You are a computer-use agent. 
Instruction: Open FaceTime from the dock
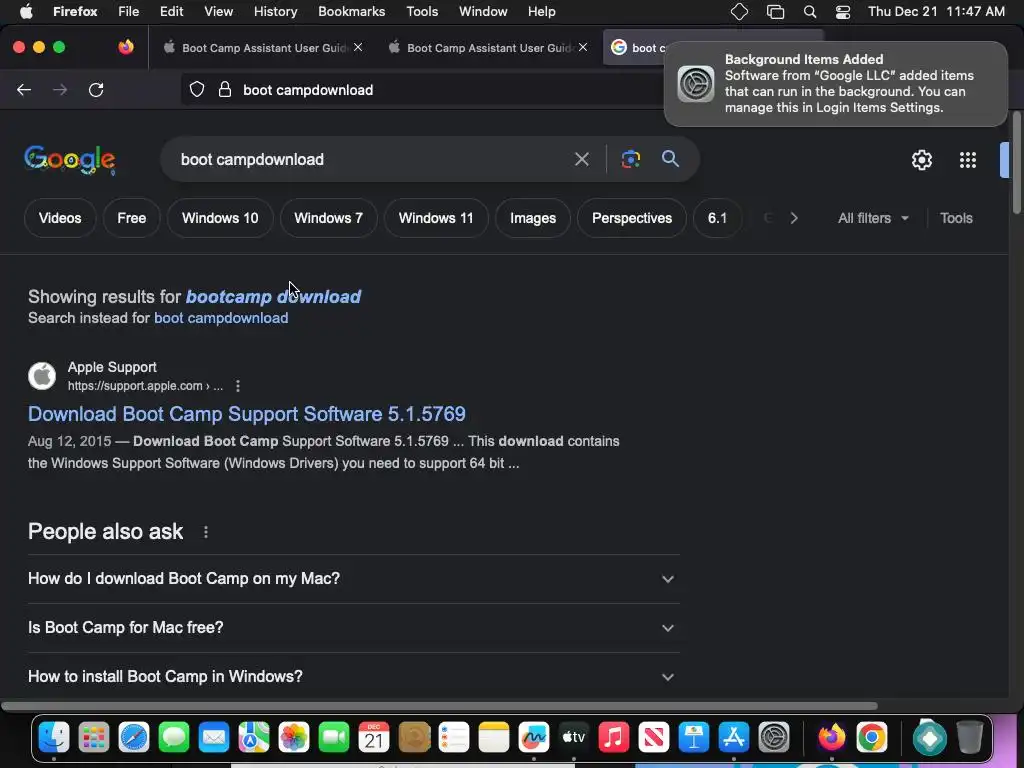point(334,738)
